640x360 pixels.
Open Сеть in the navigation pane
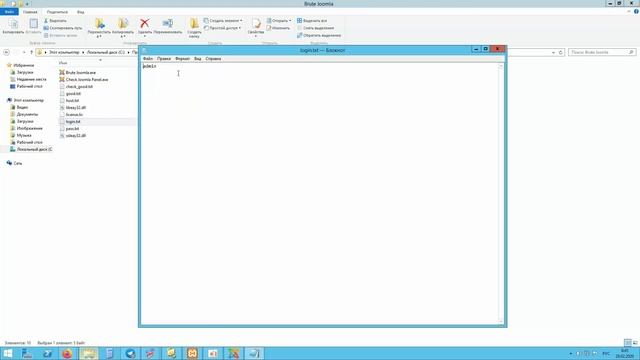14,163
